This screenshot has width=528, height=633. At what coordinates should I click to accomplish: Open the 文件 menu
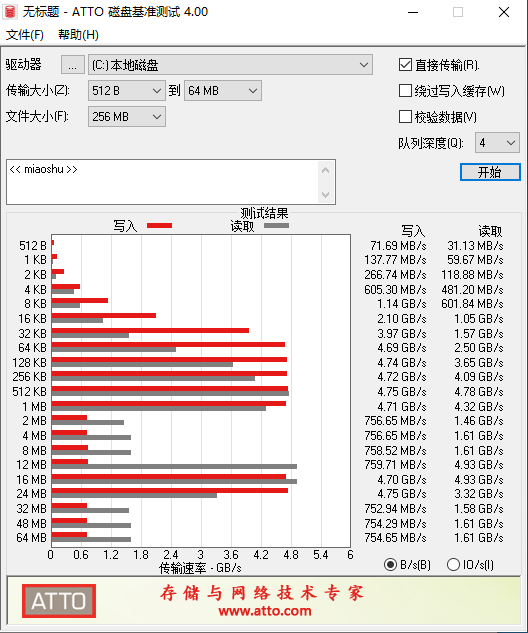tap(25, 35)
